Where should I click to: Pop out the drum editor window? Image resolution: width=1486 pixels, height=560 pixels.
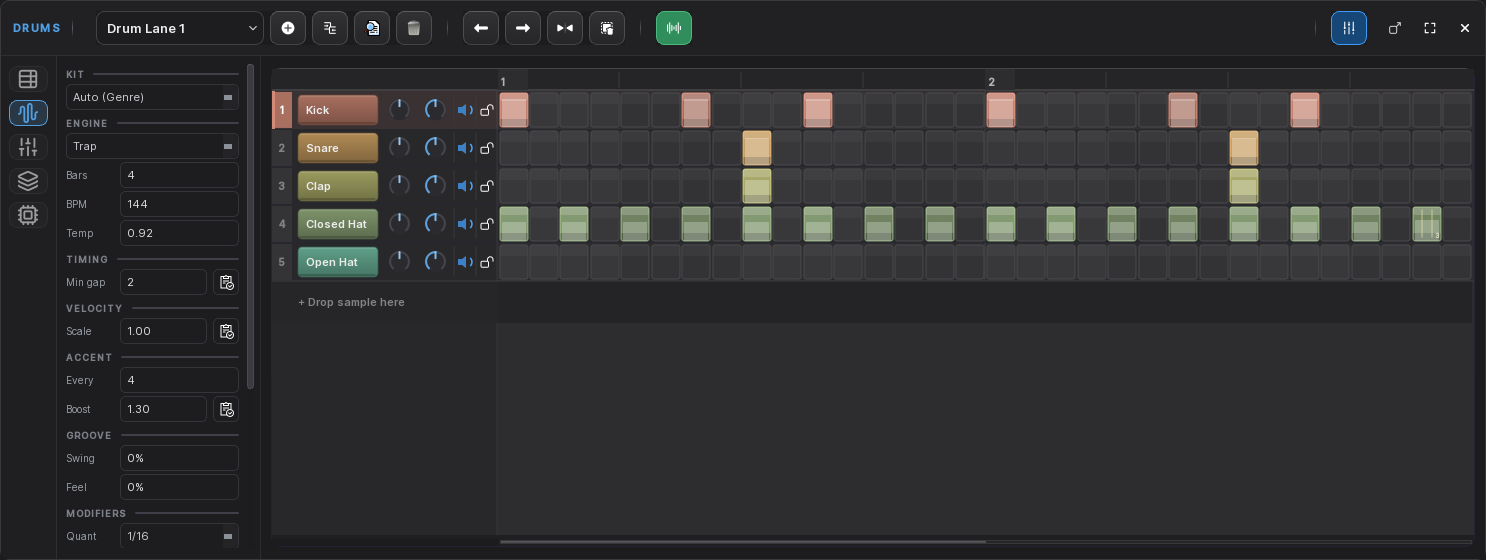(1395, 28)
